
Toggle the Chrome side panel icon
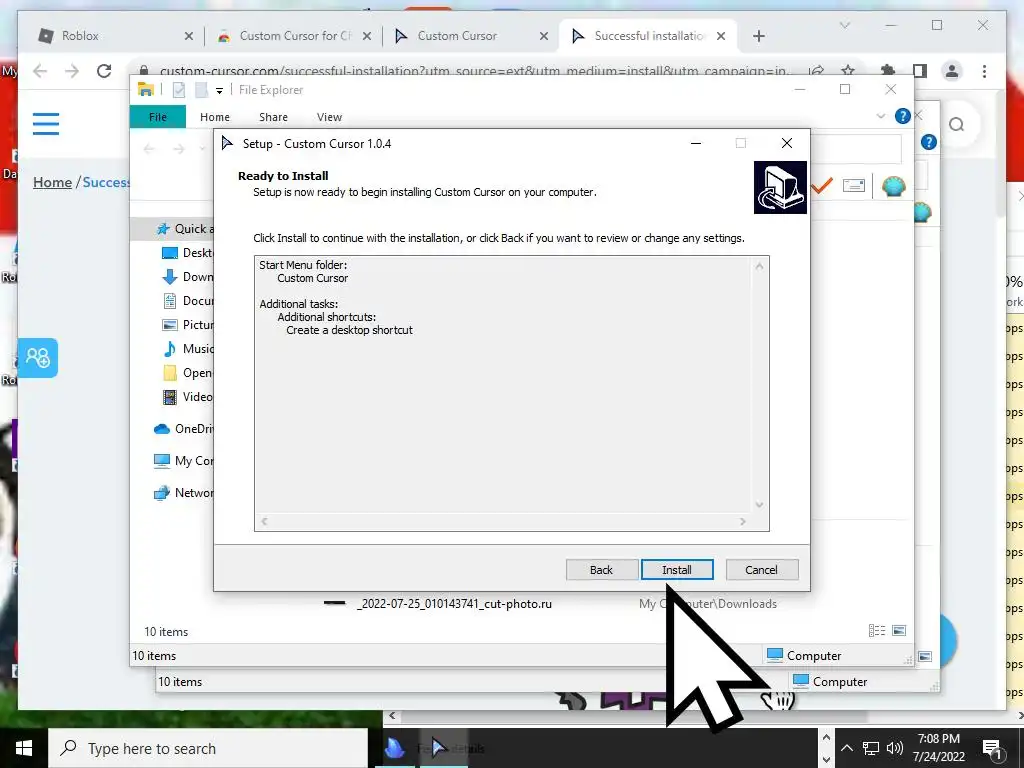[x=920, y=71]
